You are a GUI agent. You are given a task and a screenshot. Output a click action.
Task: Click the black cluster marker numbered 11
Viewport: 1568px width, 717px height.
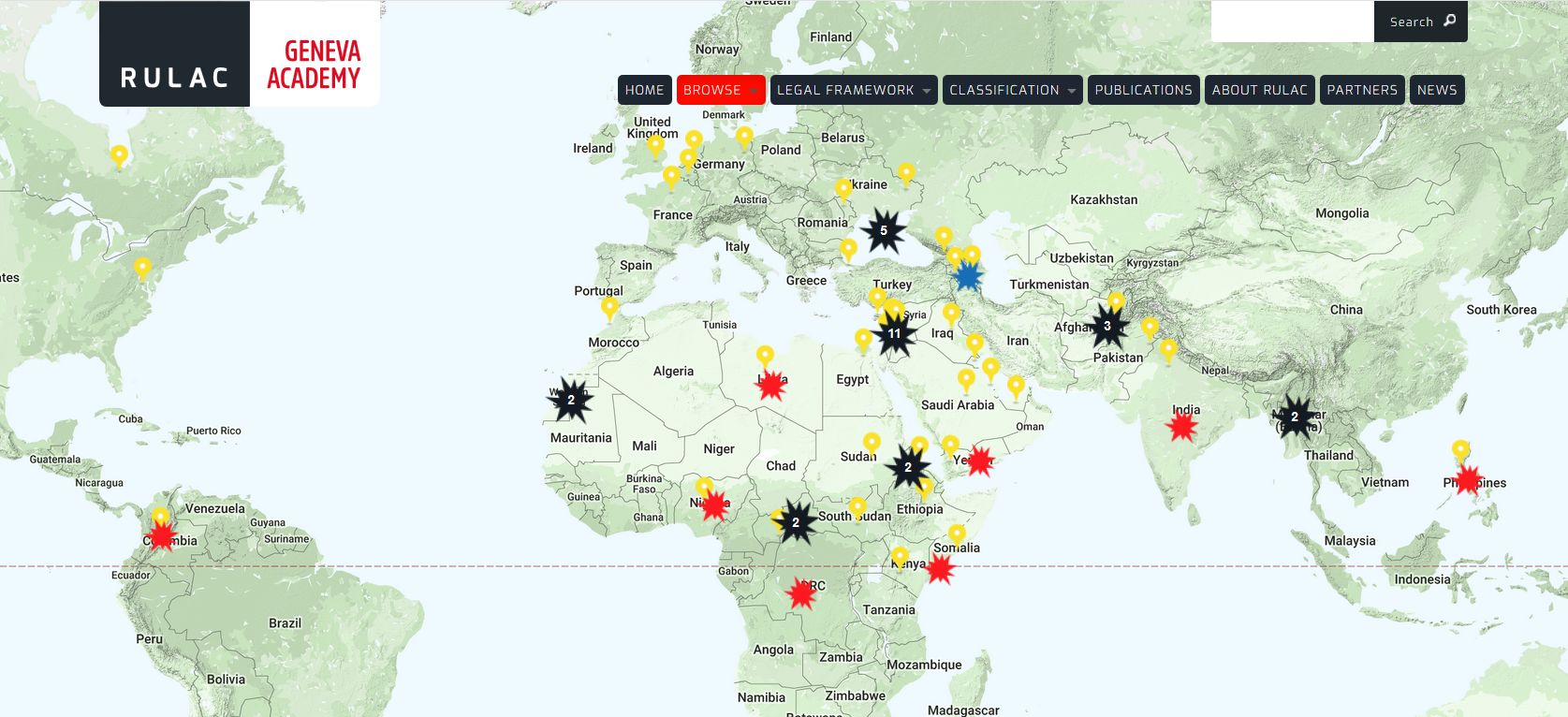pyautogui.click(x=894, y=334)
